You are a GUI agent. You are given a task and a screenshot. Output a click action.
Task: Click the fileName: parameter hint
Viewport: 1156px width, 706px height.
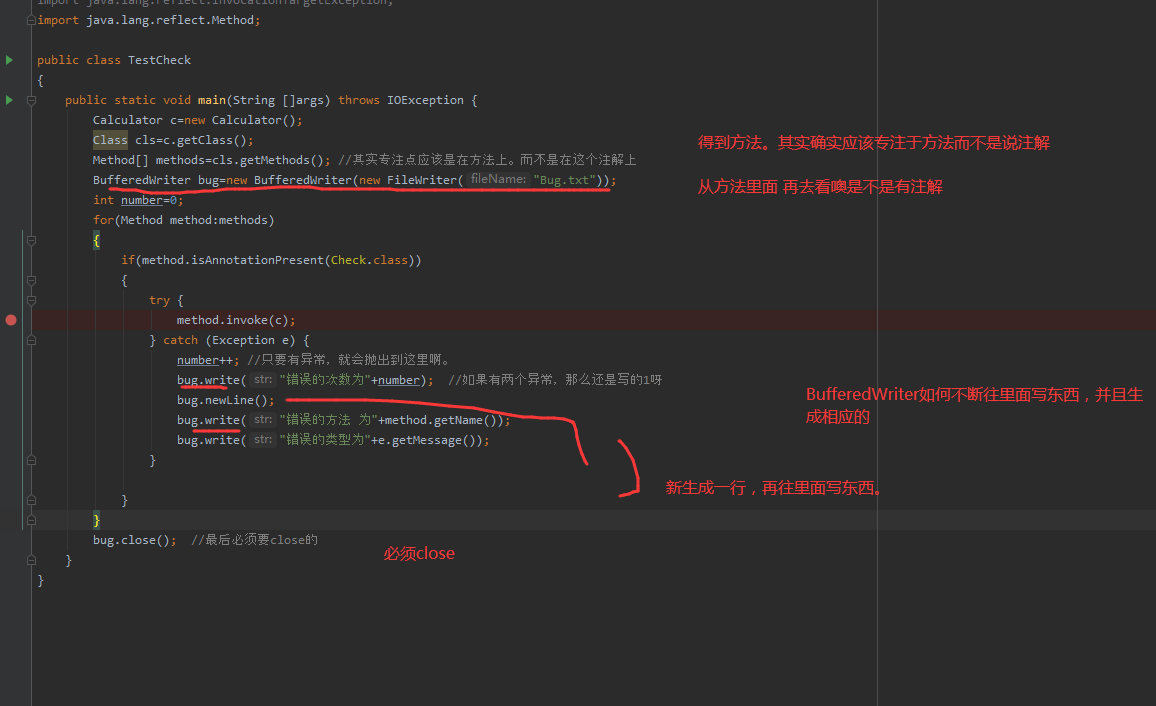pyautogui.click(x=498, y=179)
